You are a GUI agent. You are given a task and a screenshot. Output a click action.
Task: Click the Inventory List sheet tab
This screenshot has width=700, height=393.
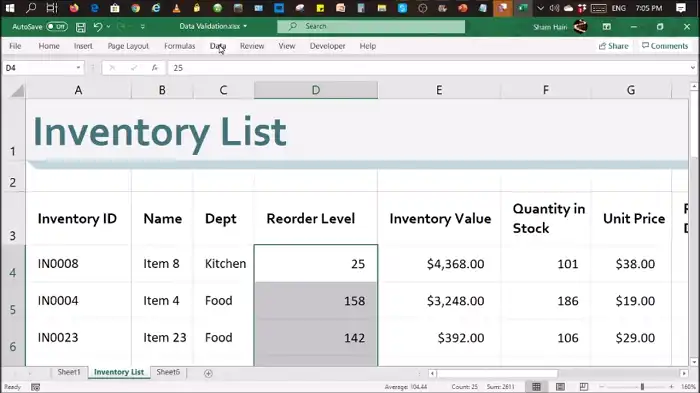click(x=119, y=372)
